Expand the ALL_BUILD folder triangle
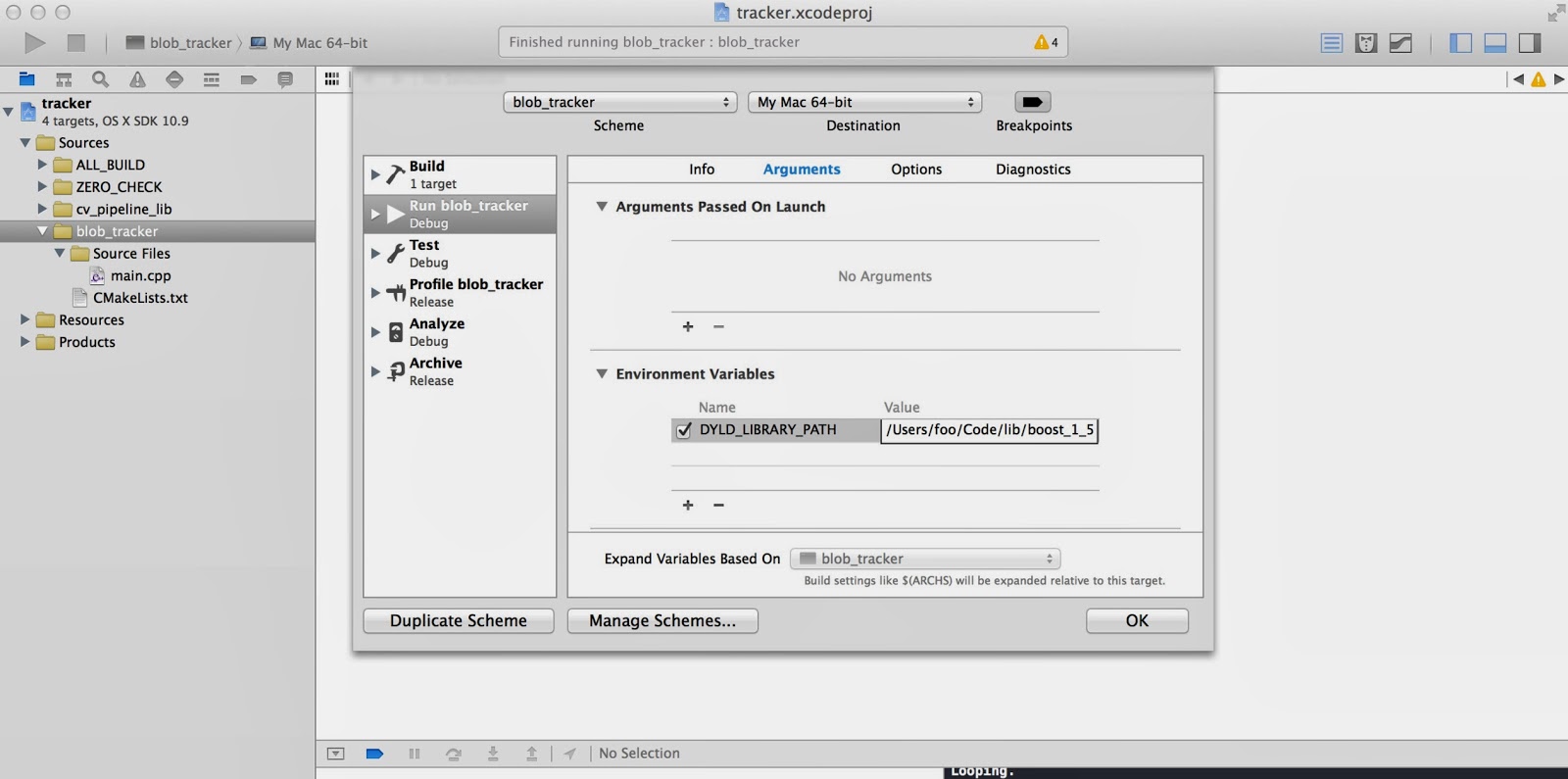The image size is (1568, 779). 42,164
